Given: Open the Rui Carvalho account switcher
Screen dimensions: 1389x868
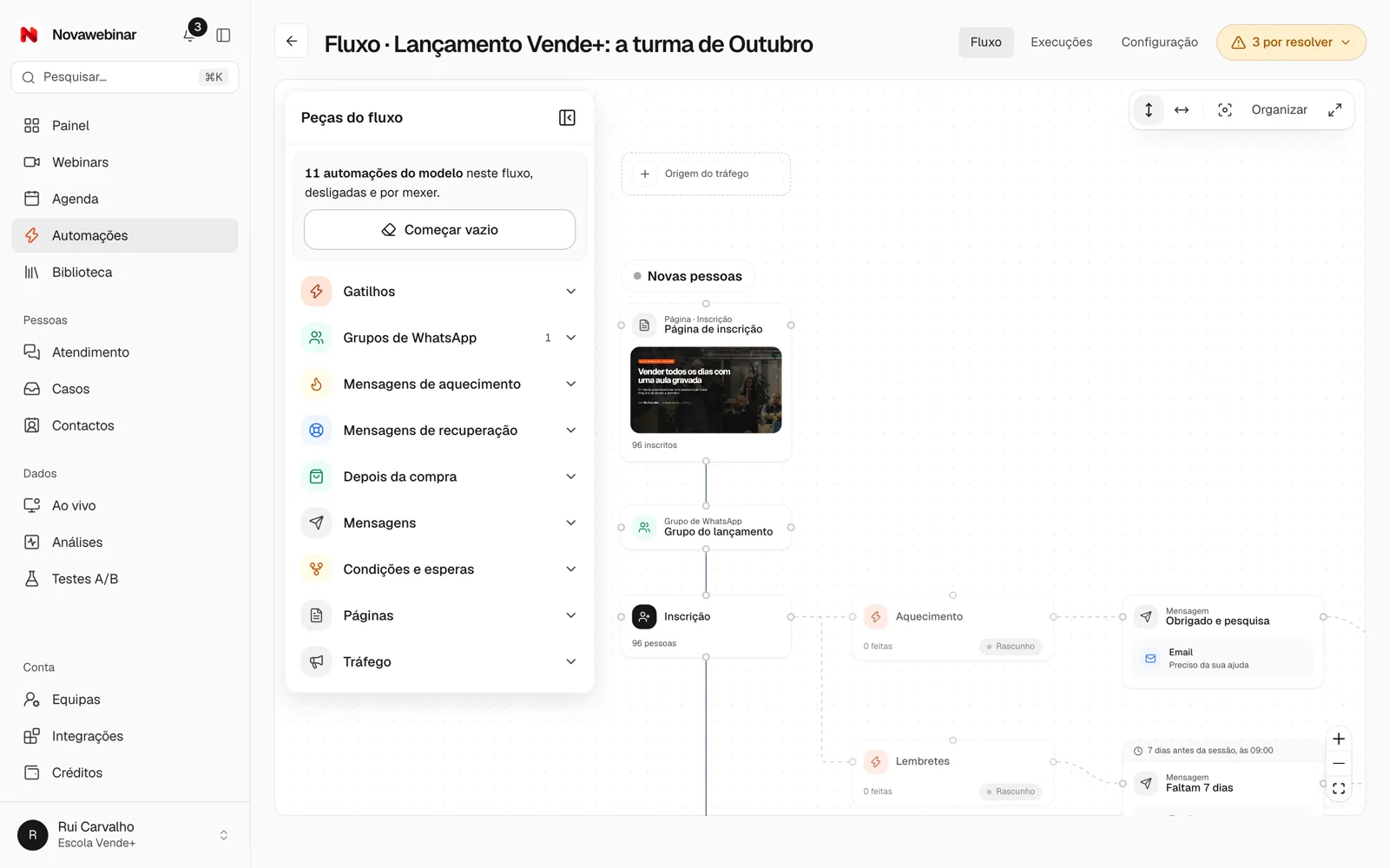Looking at the screenshot, I should click(x=125, y=834).
